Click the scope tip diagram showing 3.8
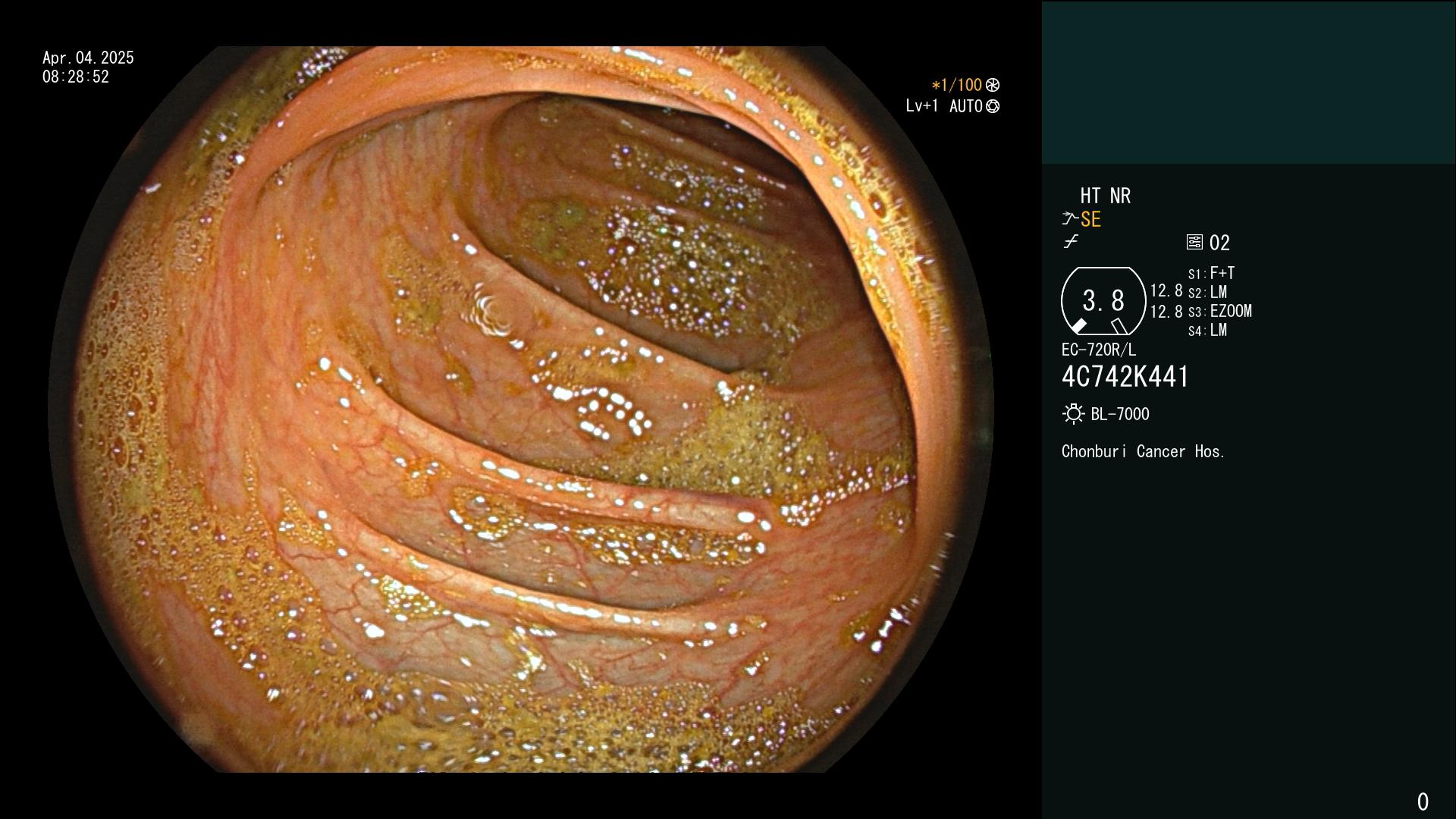The width and height of the screenshot is (1456, 819). coord(1103,301)
